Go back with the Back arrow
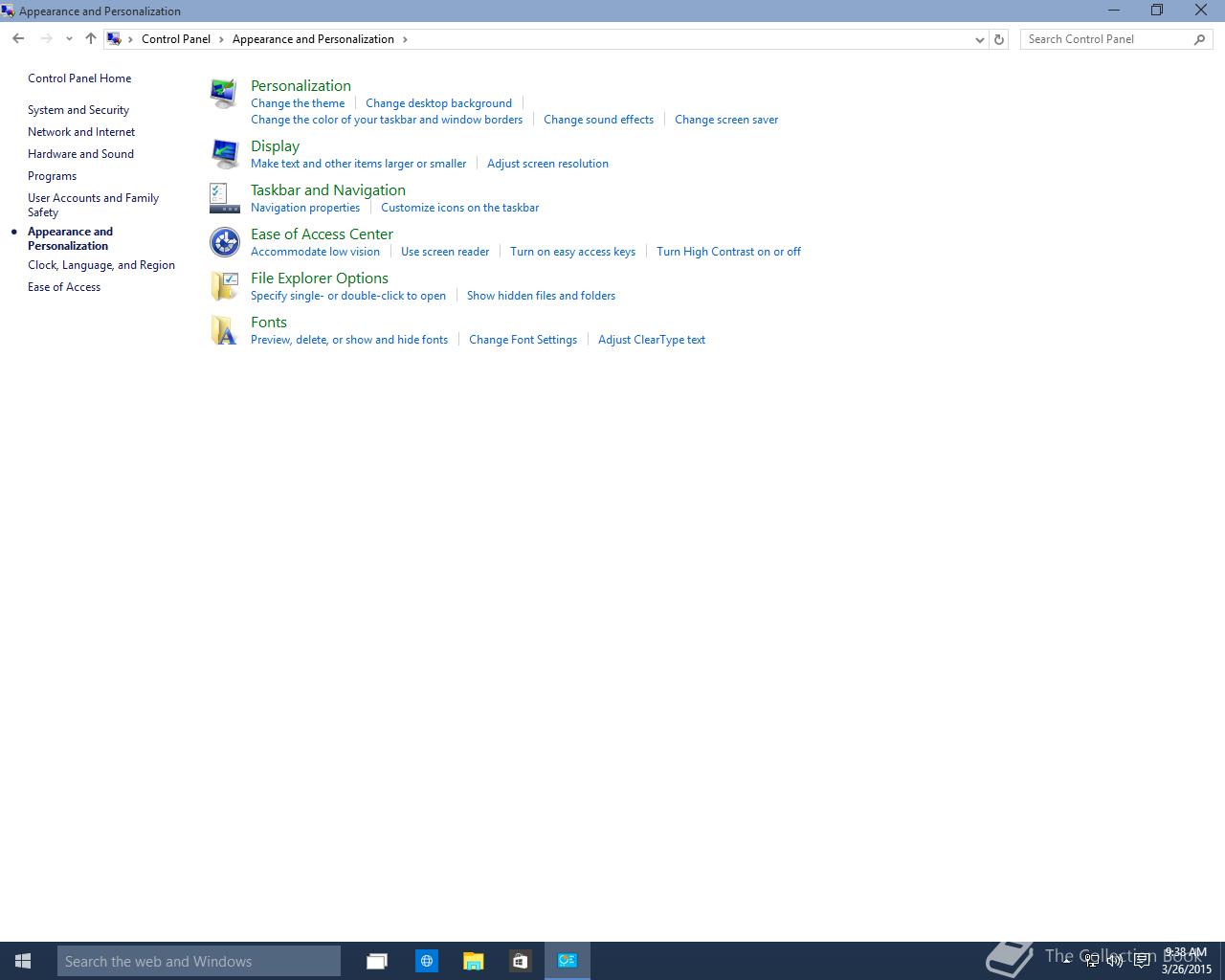 click(18, 38)
